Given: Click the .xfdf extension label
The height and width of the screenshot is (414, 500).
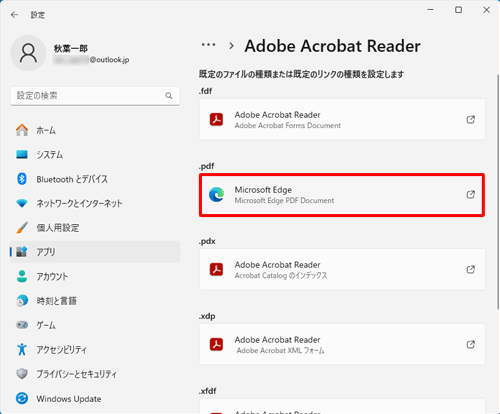Looking at the screenshot, I should [x=208, y=391].
